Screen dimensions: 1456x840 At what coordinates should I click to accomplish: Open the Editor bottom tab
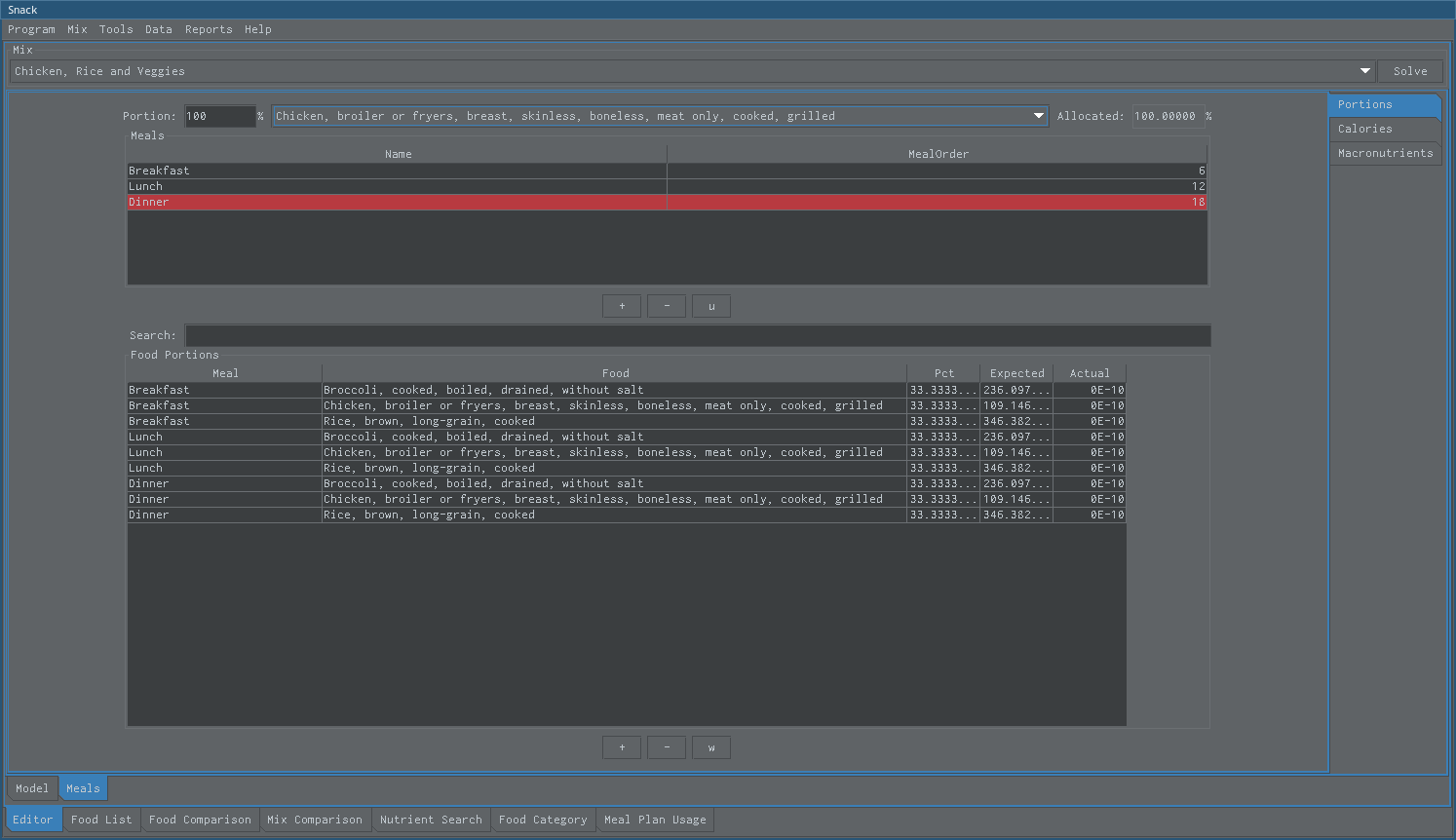point(33,820)
